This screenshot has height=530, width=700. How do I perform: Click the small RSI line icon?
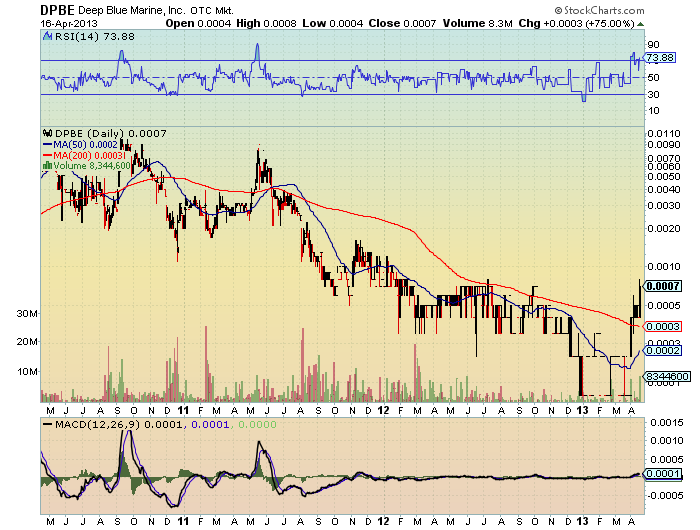click(48, 36)
